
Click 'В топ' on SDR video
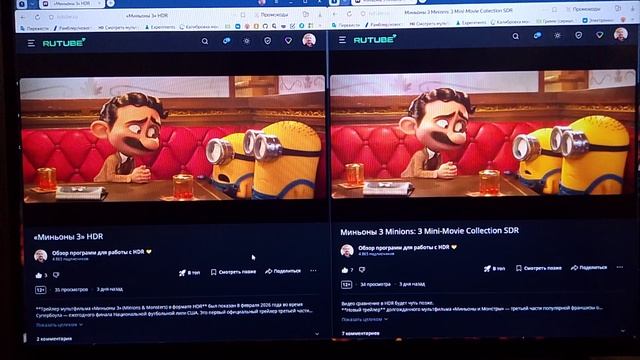[x=494, y=268]
